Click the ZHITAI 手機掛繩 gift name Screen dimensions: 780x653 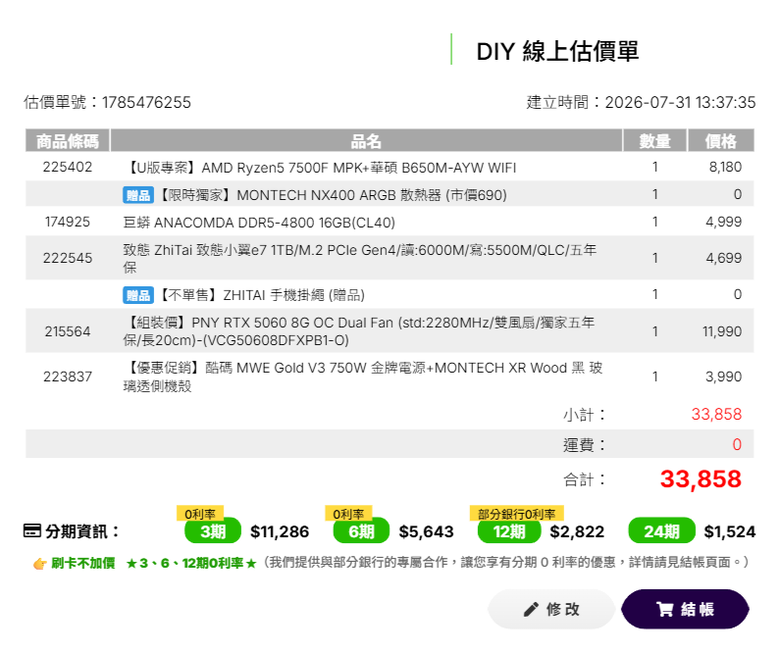[261, 295]
